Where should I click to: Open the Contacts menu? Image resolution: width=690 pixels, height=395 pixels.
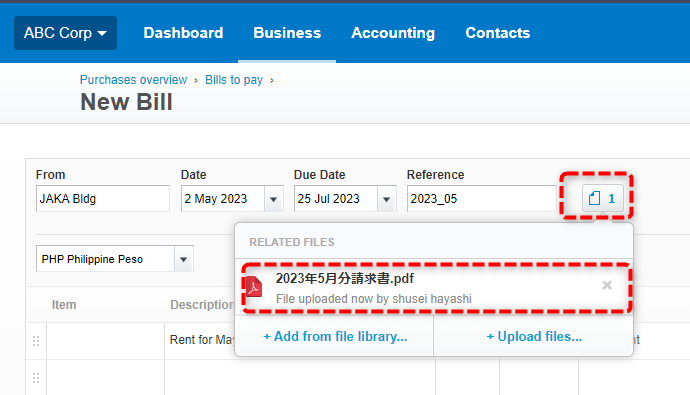tap(498, 33)
